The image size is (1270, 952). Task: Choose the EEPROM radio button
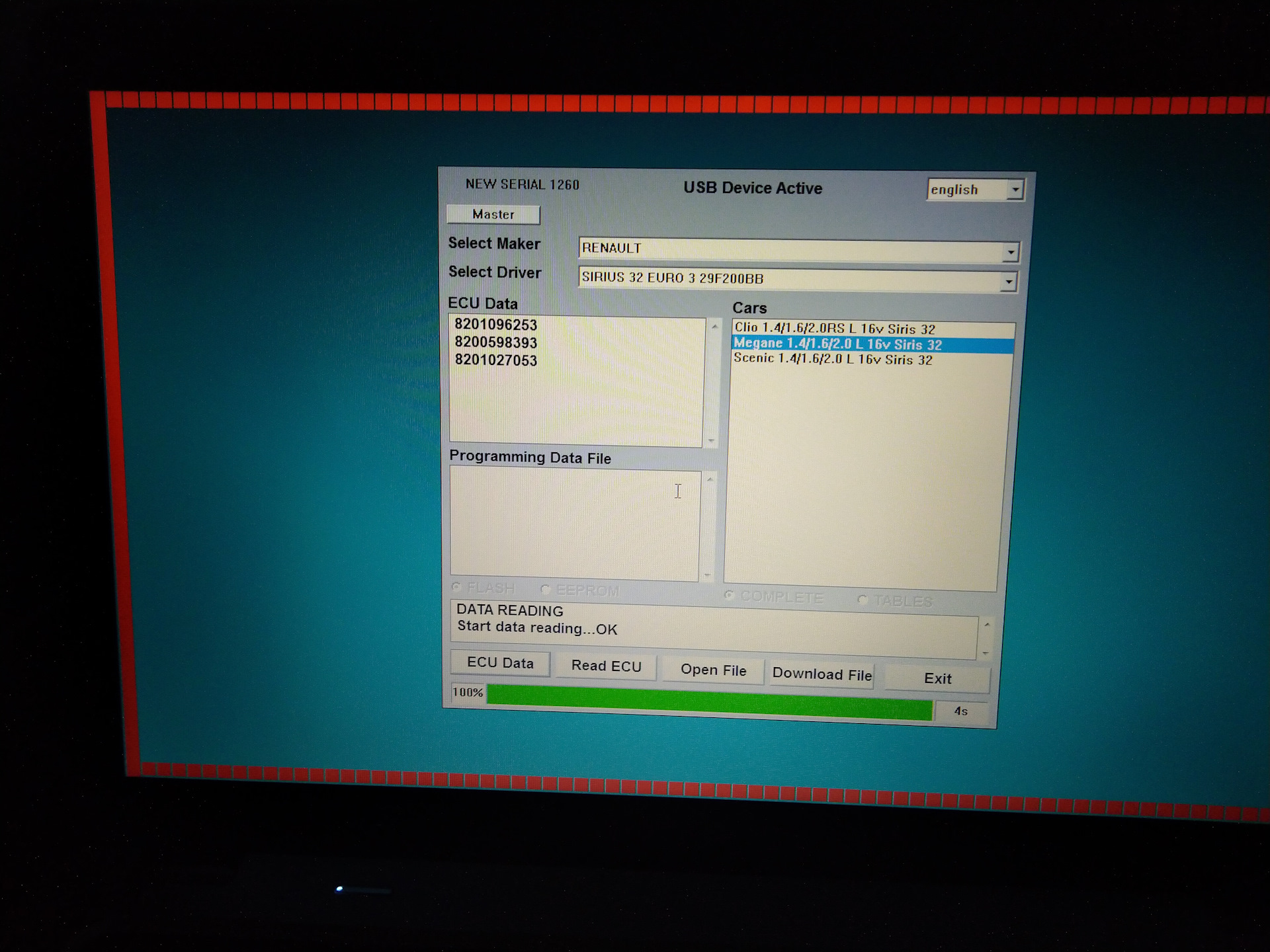(546, 589)
